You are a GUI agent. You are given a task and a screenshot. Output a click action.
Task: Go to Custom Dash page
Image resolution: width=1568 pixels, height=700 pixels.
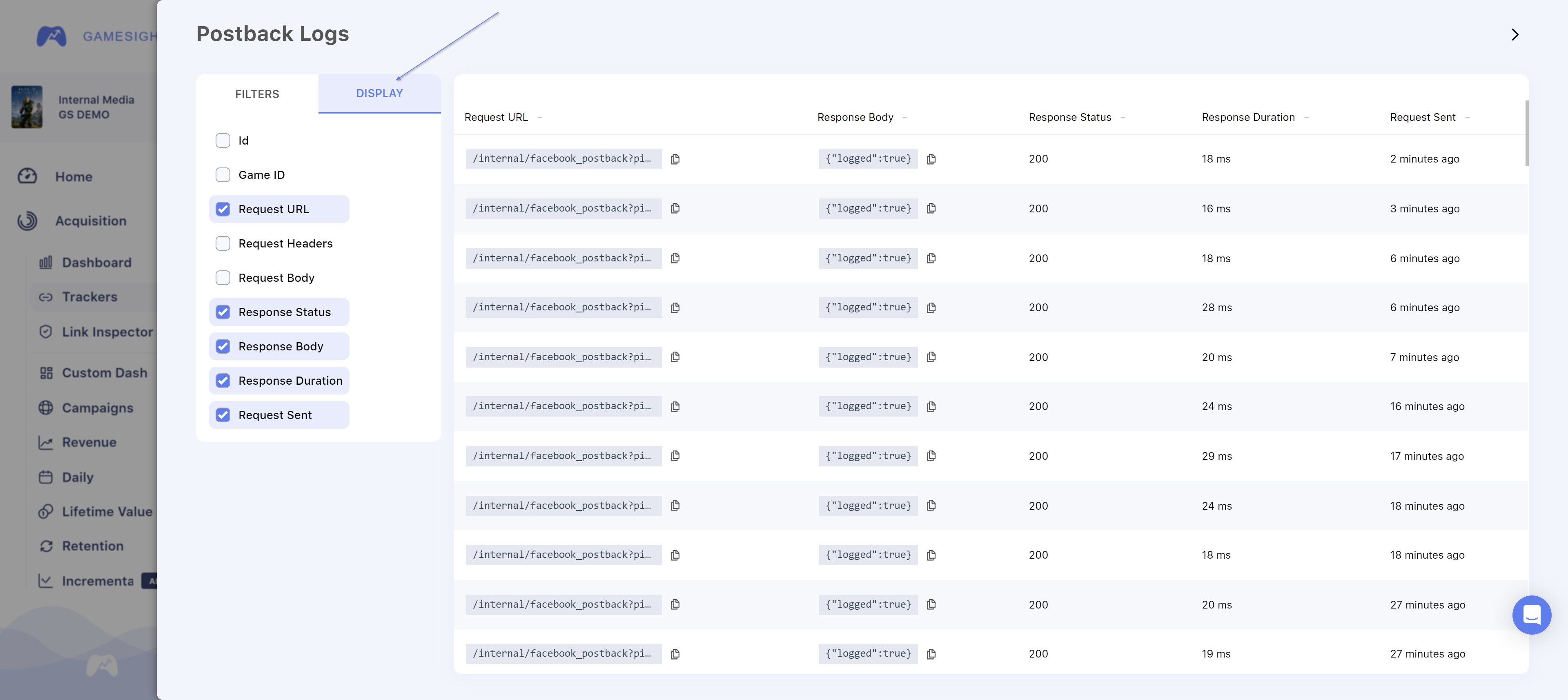coord(105,373)
